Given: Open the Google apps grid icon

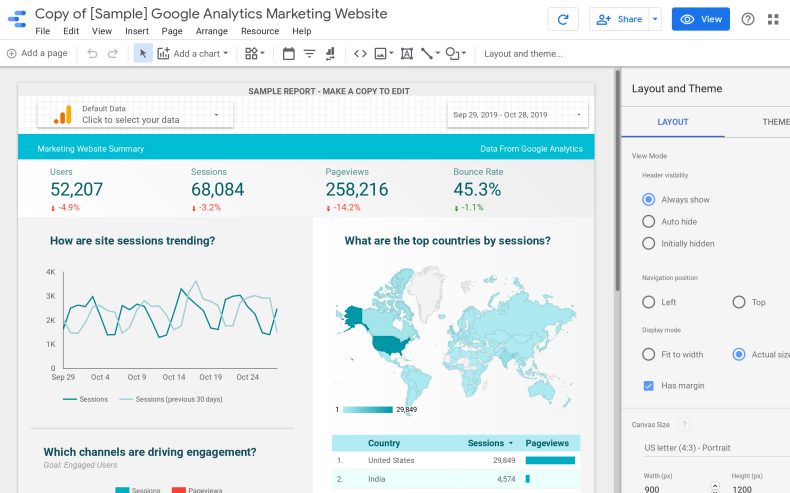Looking at the screenshot, I should 773,19.
